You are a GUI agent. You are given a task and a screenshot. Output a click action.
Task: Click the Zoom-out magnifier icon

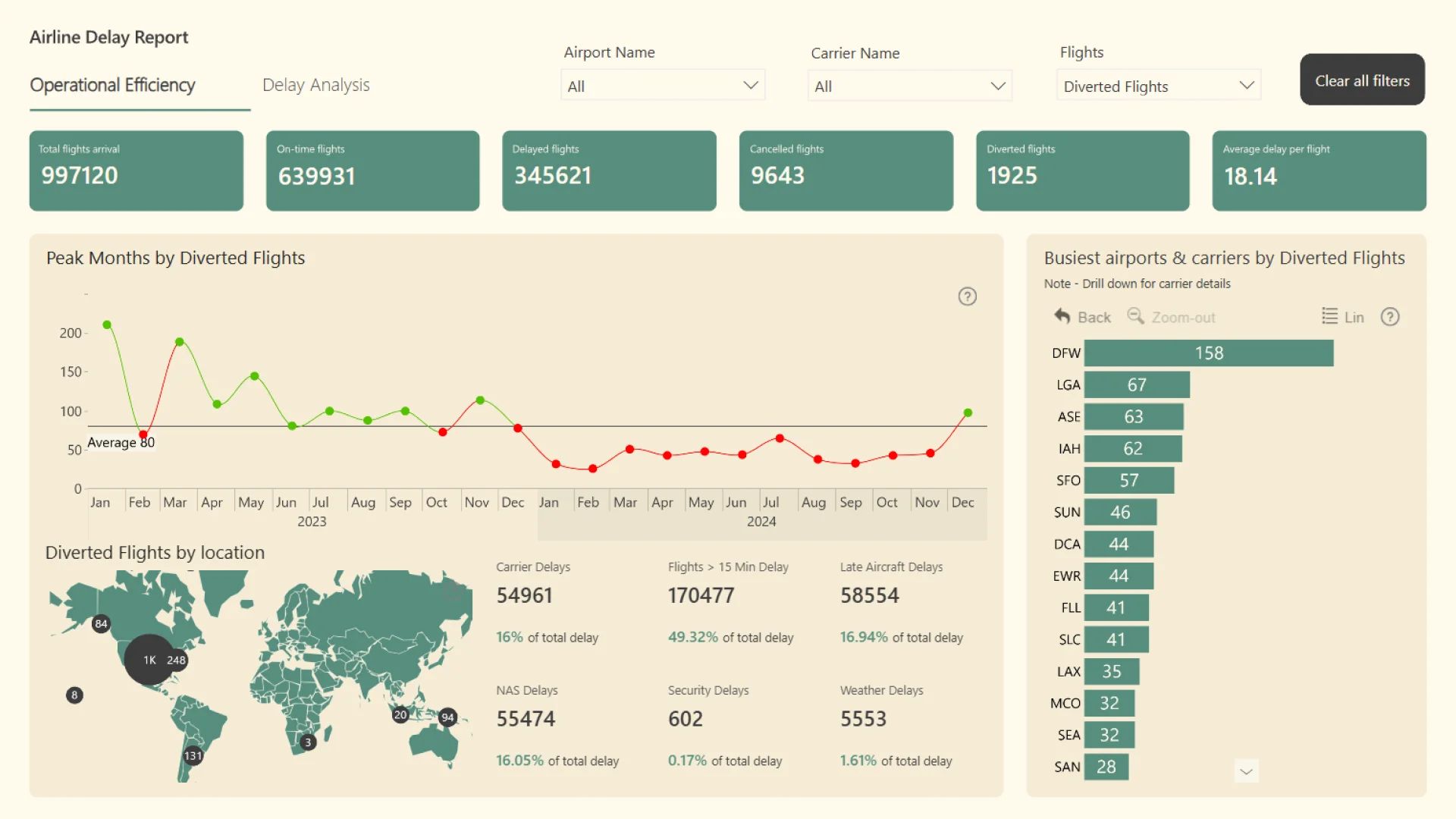(1135, 316)
